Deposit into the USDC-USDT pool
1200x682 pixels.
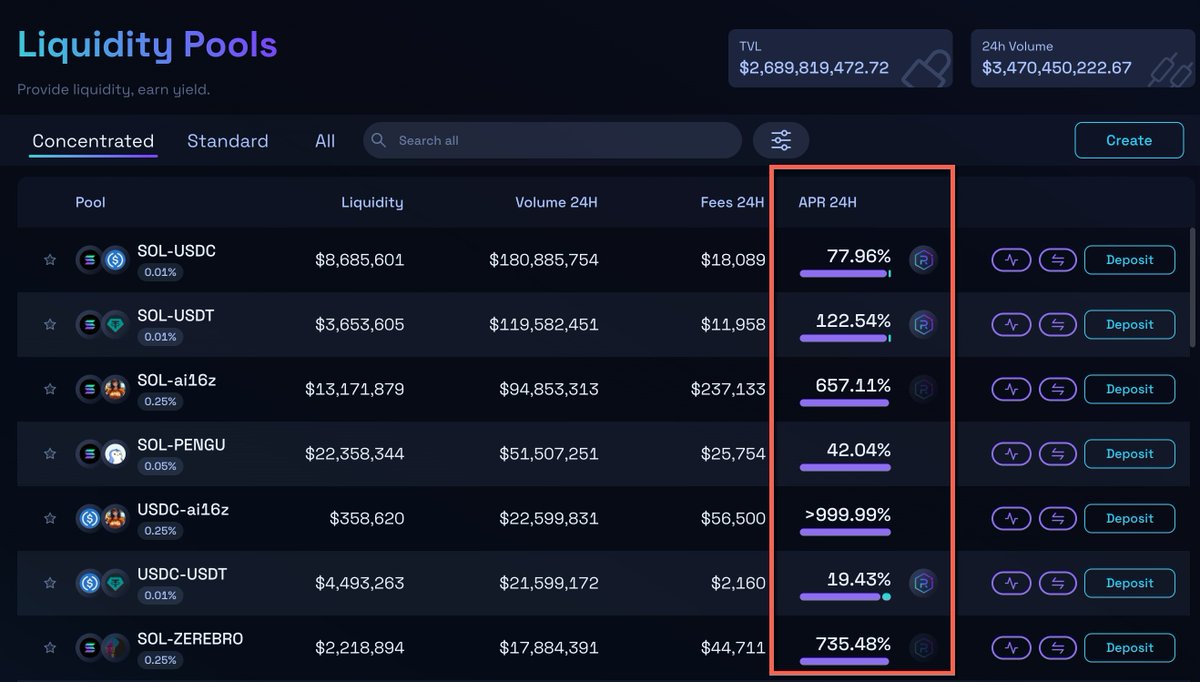1130,583
